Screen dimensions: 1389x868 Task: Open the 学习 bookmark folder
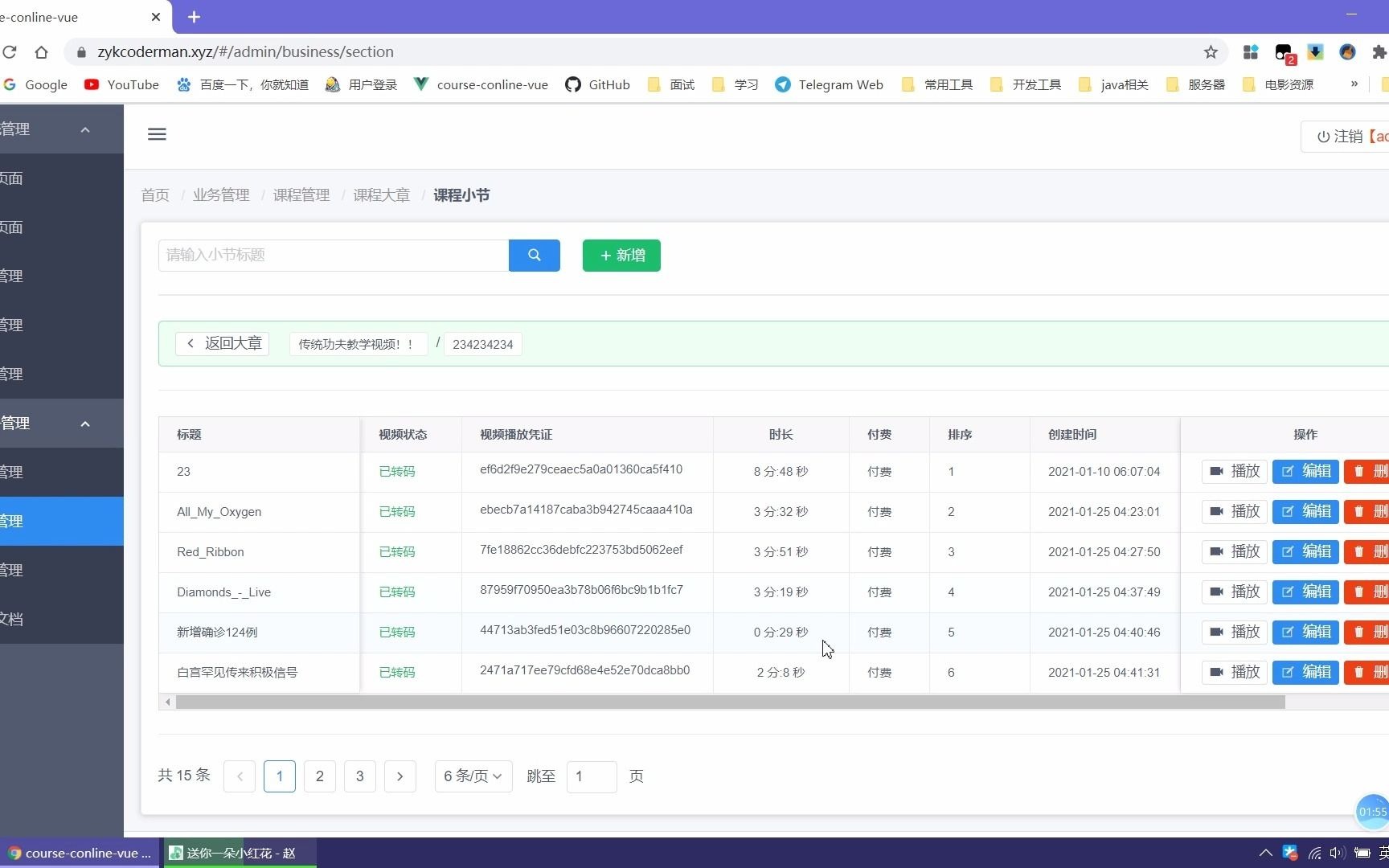coord(735,84)
